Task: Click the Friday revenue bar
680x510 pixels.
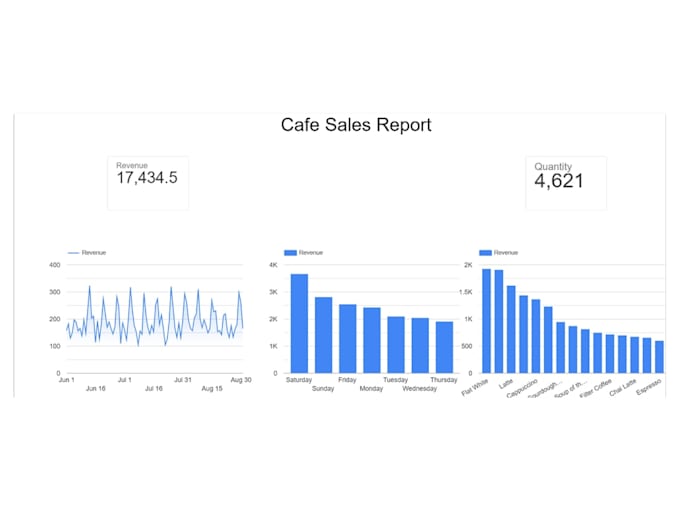Action: [x=348, y=339]
